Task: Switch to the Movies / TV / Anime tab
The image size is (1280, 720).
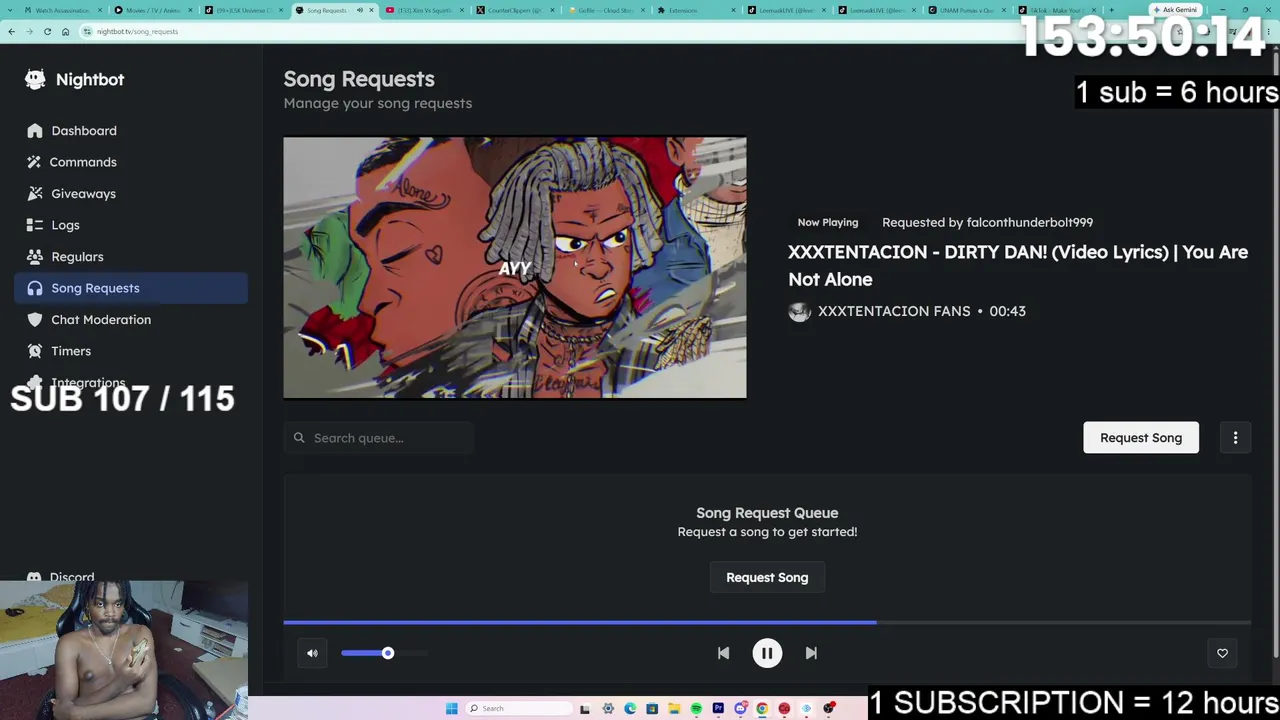Action: click(153, 10)
